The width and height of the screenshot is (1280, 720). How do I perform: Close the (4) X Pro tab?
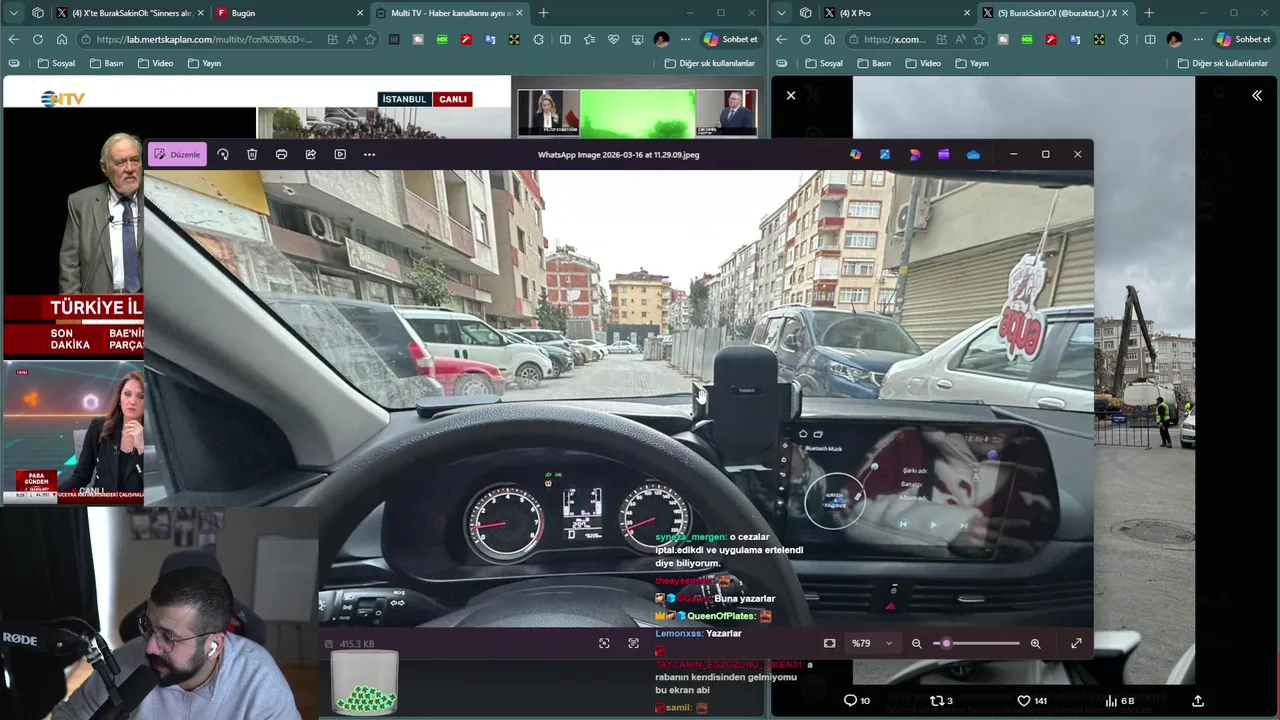(966, 13)
